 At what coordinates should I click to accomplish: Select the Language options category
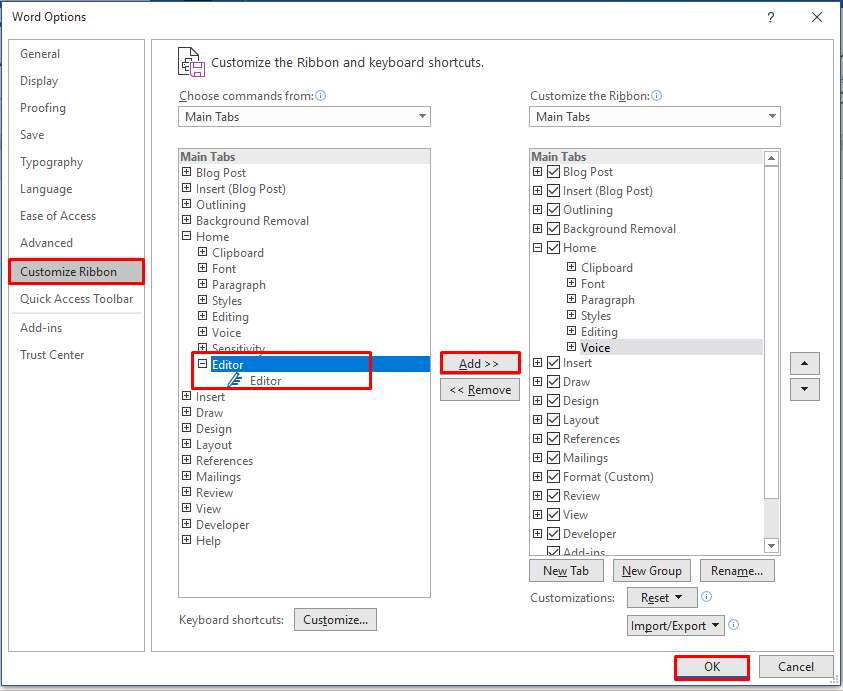46,189
